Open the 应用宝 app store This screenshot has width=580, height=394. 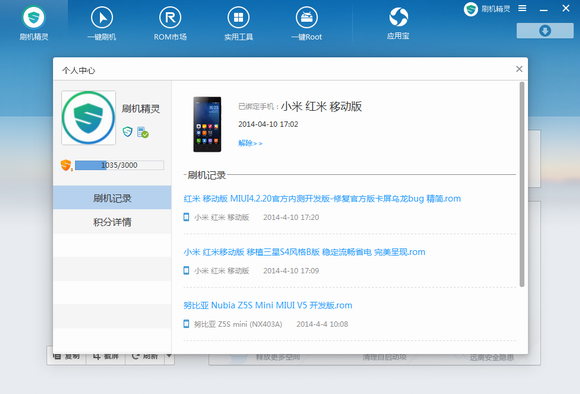398,23
